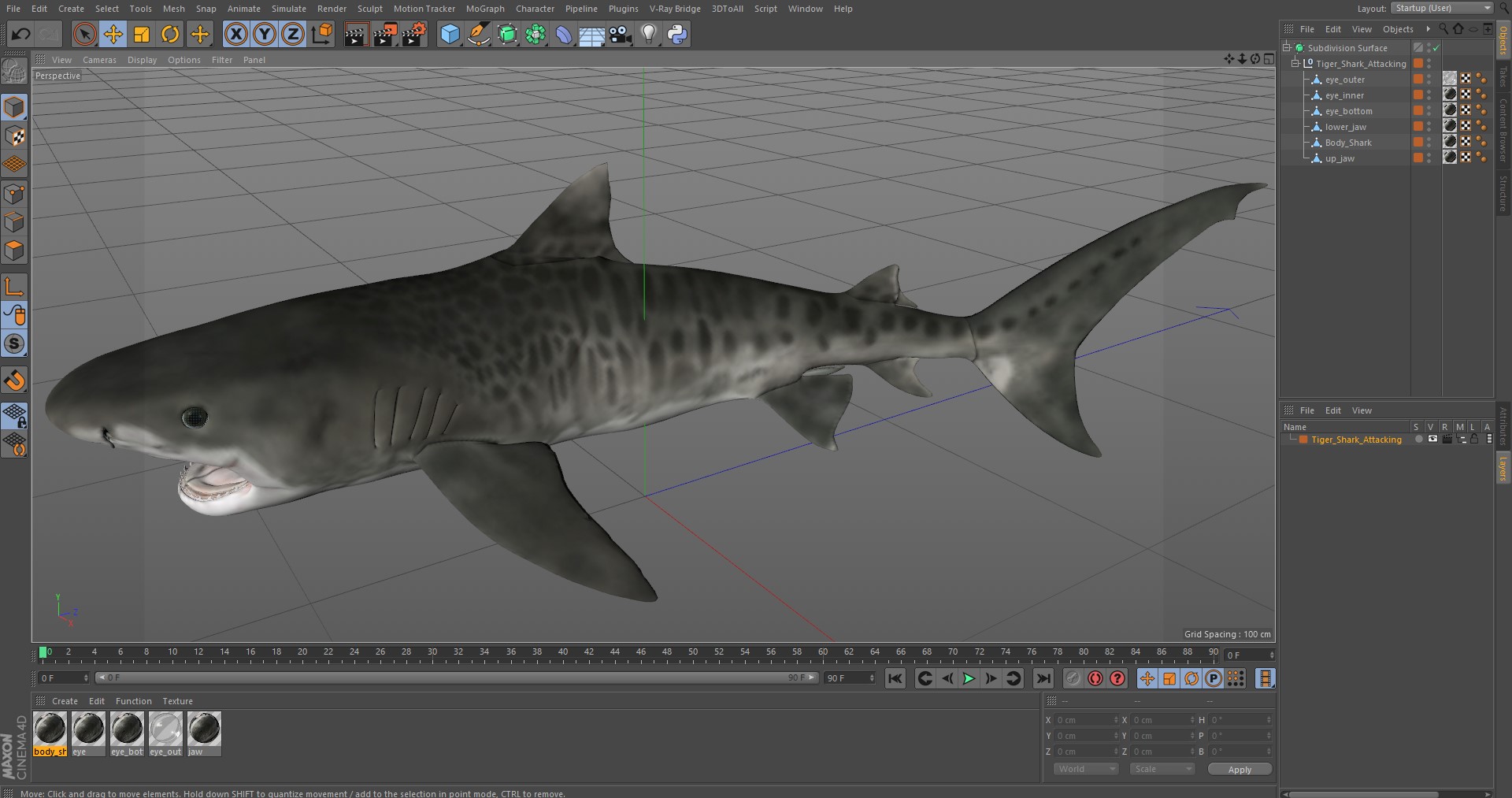Select the Body_Shark object
This screenshot has height=798, width=1512.
(x=1348, y=143)
